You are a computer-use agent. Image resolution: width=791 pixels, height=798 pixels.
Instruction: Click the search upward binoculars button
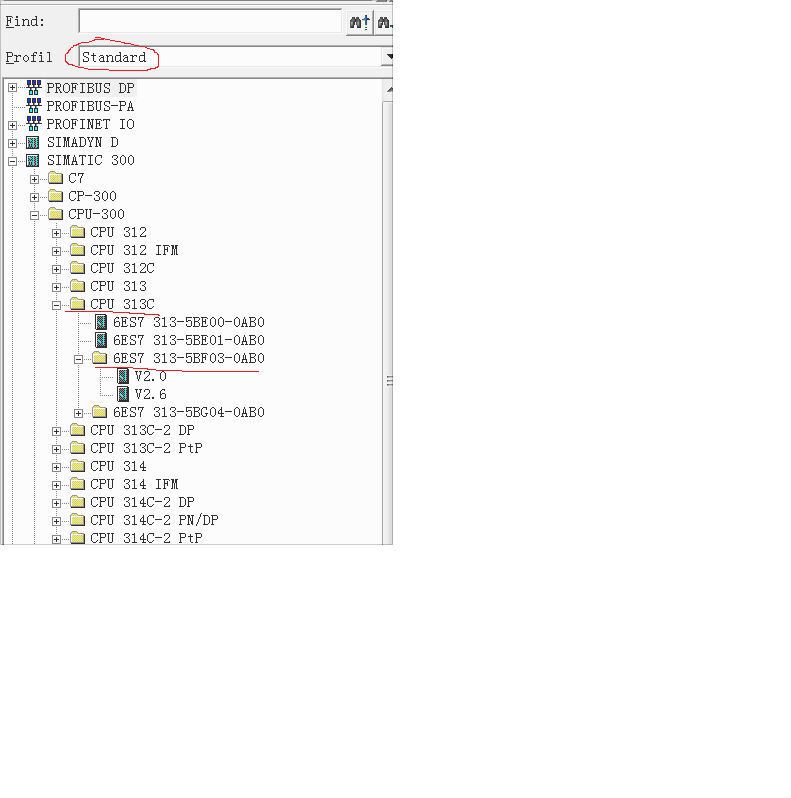(x=359, y=22)
